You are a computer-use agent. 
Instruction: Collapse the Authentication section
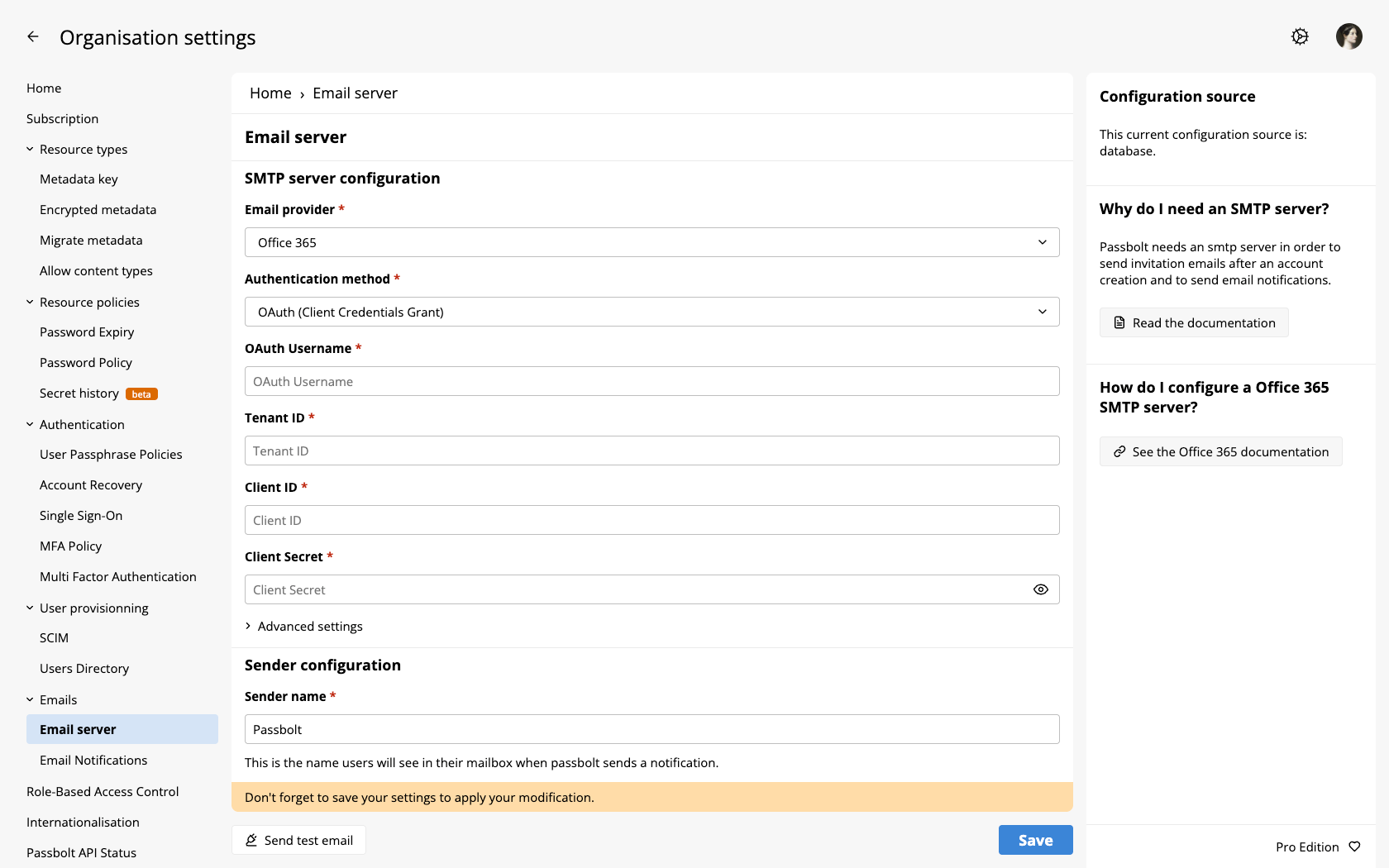(30, 424)
